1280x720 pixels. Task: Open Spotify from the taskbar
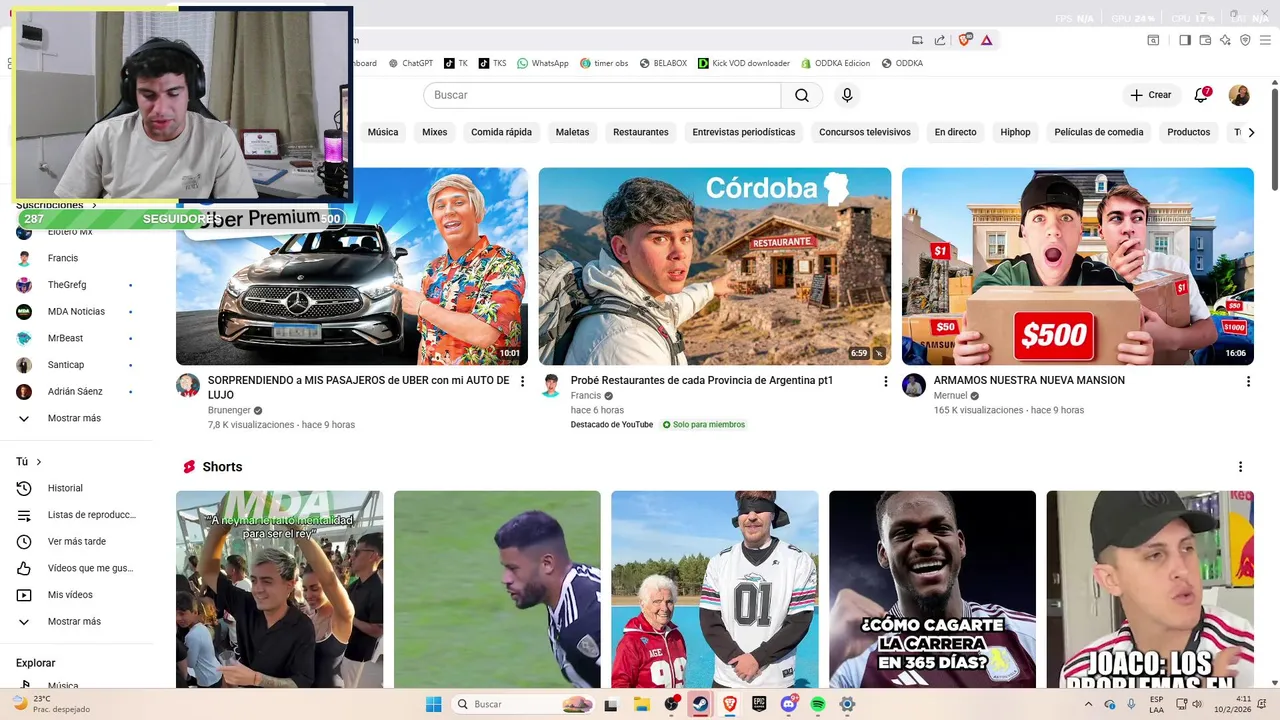tap(818, 704)
